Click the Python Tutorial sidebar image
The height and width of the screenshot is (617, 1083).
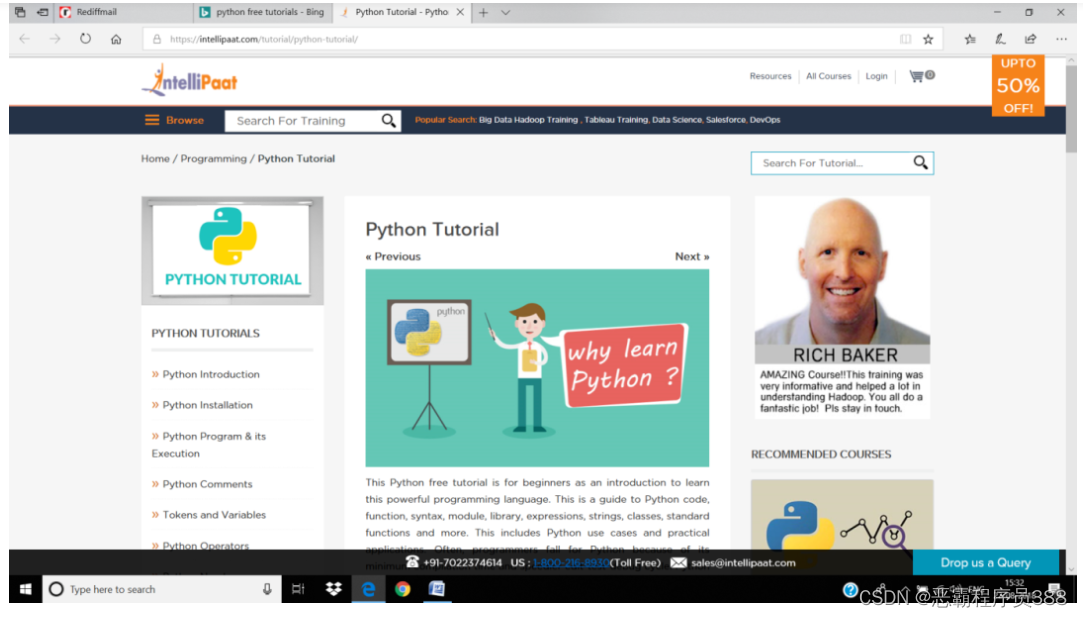pyautogui.click(x=232, y=250)
